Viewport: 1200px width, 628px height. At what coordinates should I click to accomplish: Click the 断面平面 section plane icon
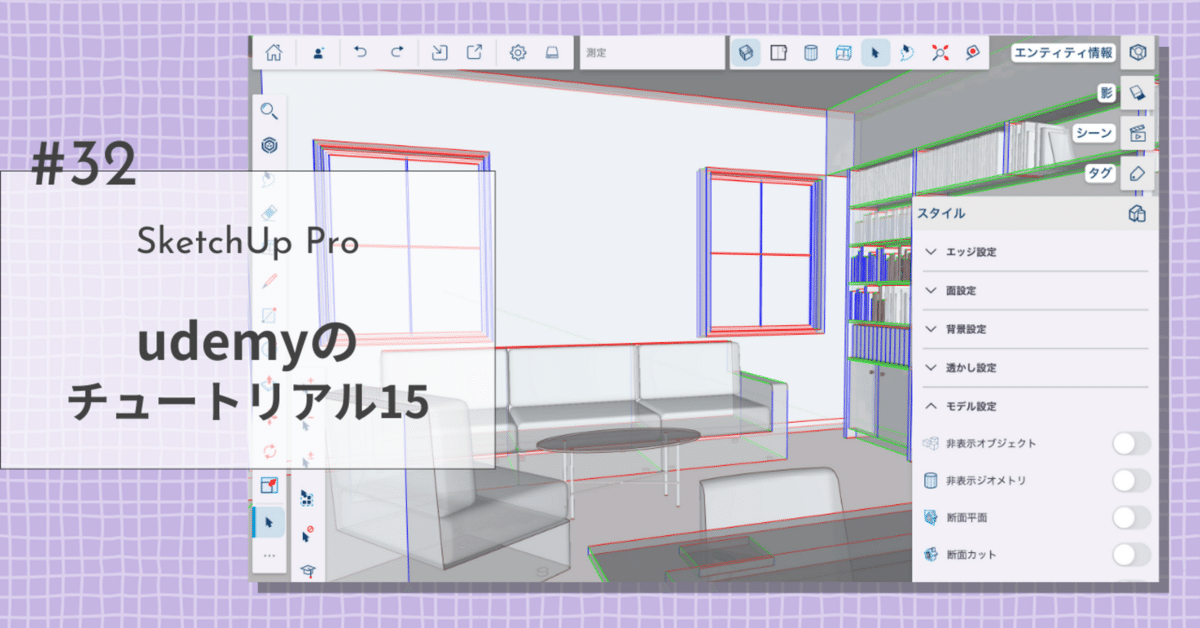pos(930,518)
